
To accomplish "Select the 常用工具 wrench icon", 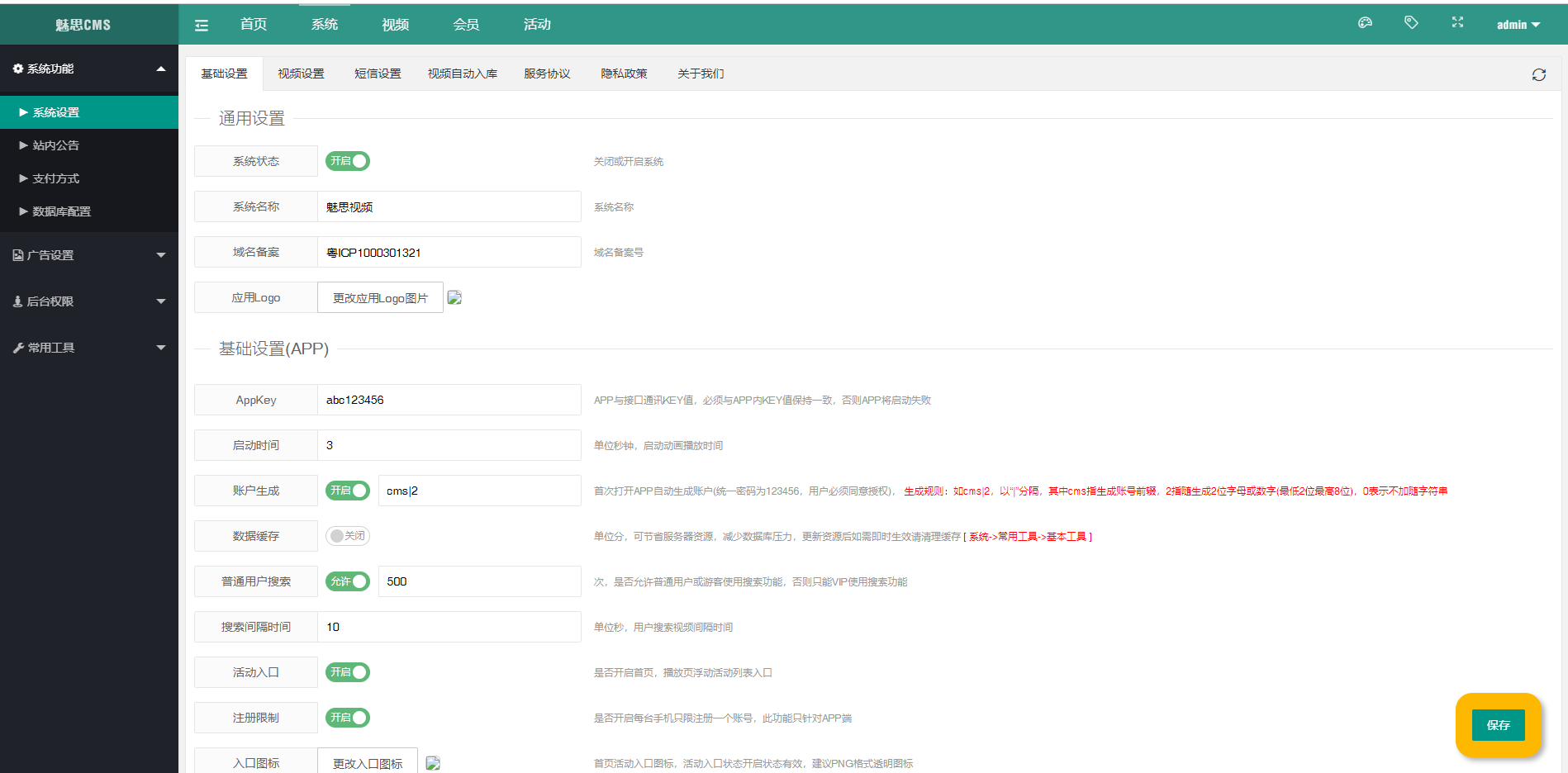I will 17,348.
